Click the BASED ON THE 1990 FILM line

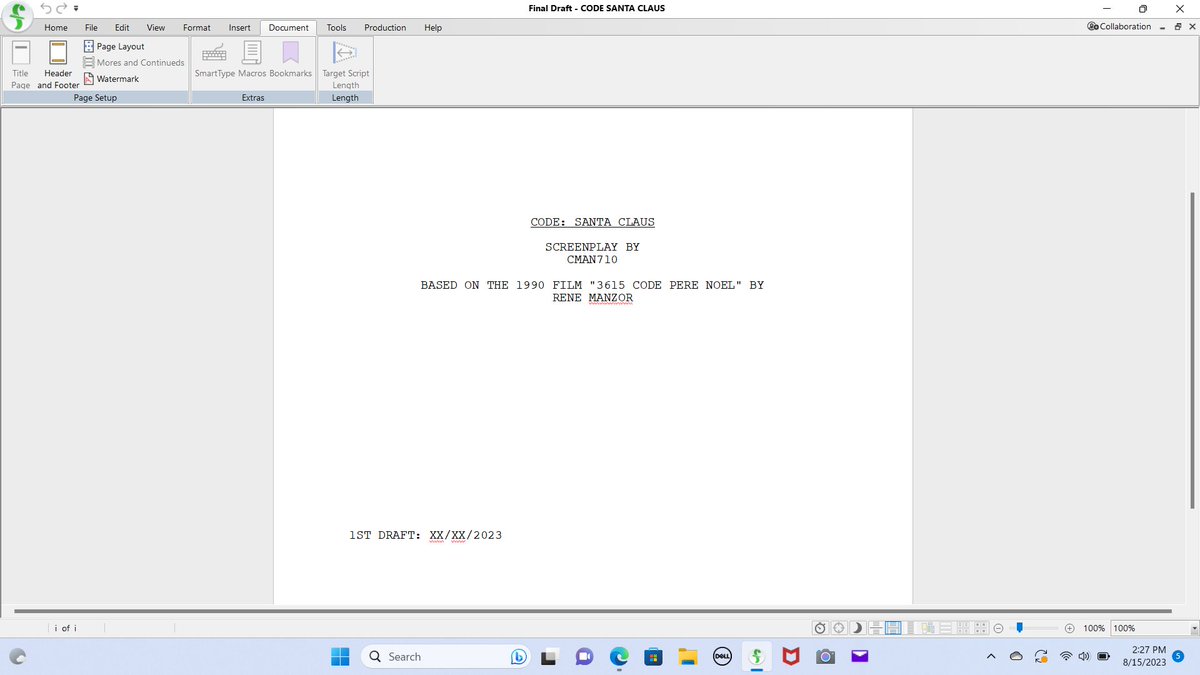(592, 285)
